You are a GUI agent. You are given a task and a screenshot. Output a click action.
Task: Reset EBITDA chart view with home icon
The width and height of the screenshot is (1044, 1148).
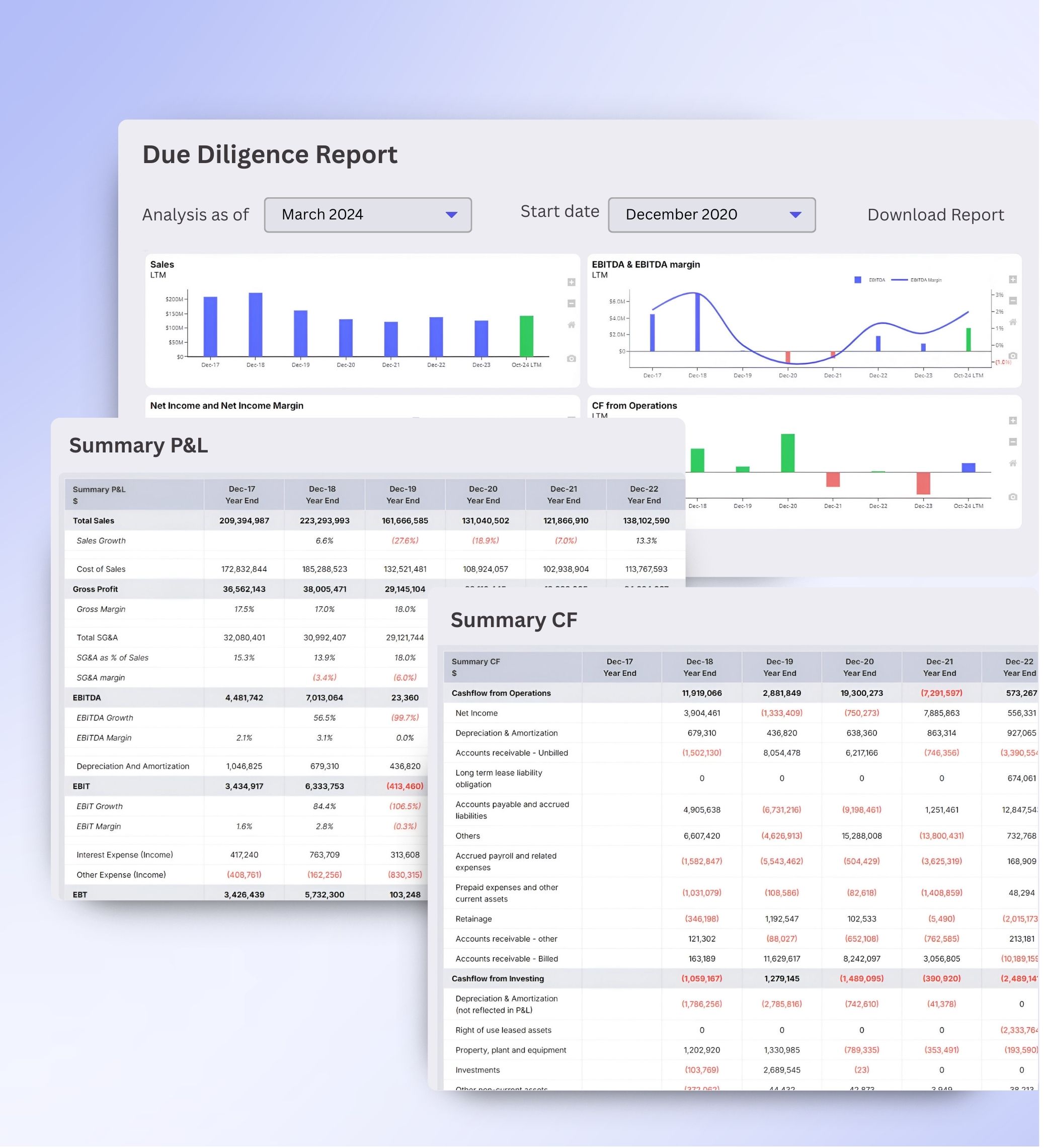coord(1013,322)
